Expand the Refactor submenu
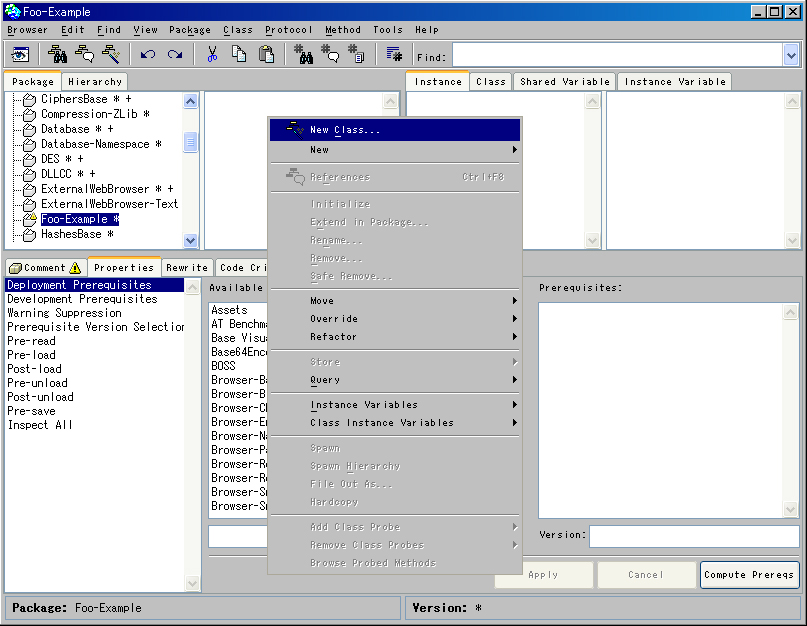This screenshot has width=807, height=626. pyautogui.click(x=395, y=337)
